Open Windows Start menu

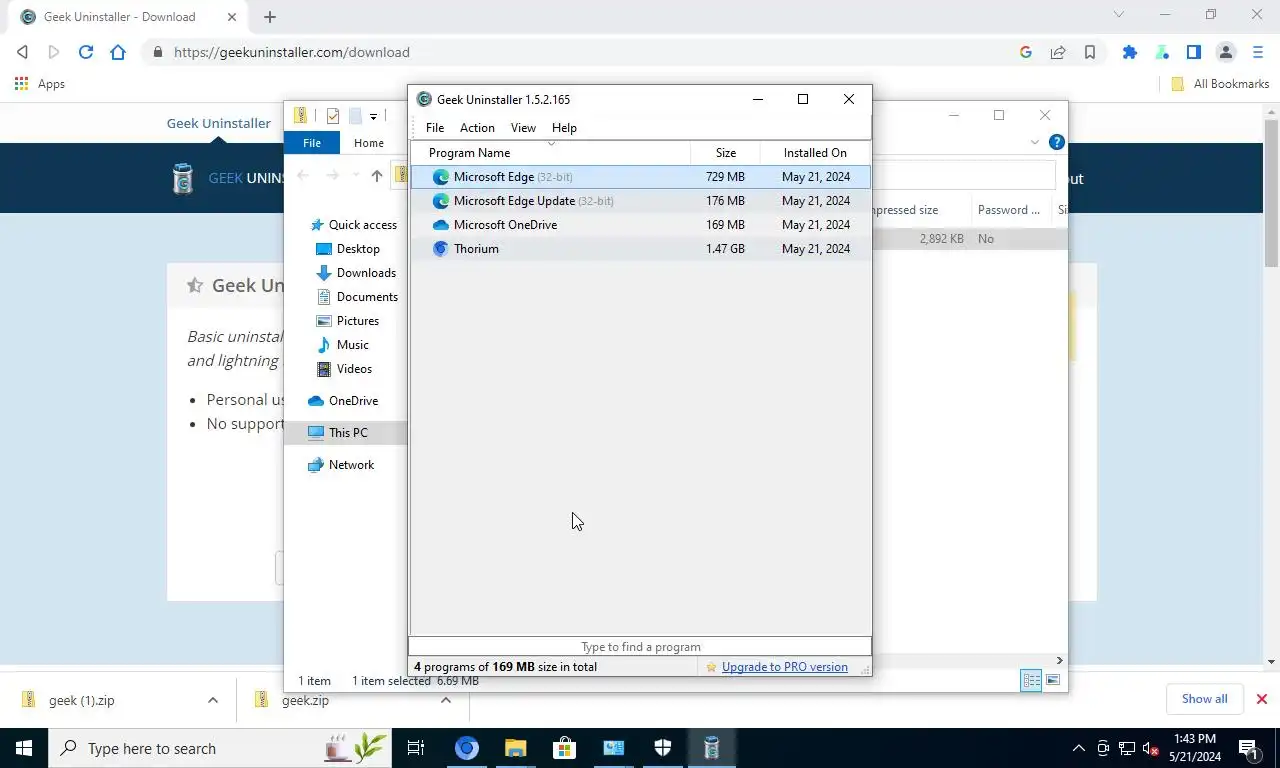(x=24, y=748)
